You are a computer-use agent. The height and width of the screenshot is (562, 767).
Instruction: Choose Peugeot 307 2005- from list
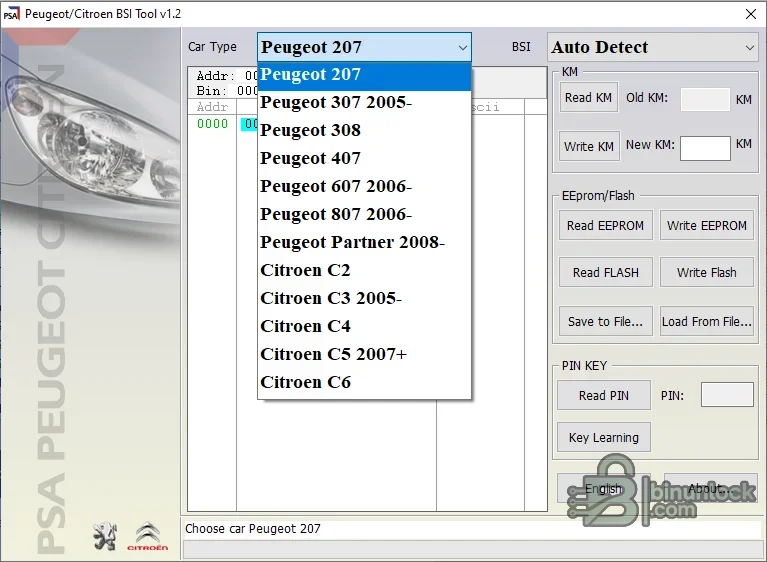tap(364, 103)
